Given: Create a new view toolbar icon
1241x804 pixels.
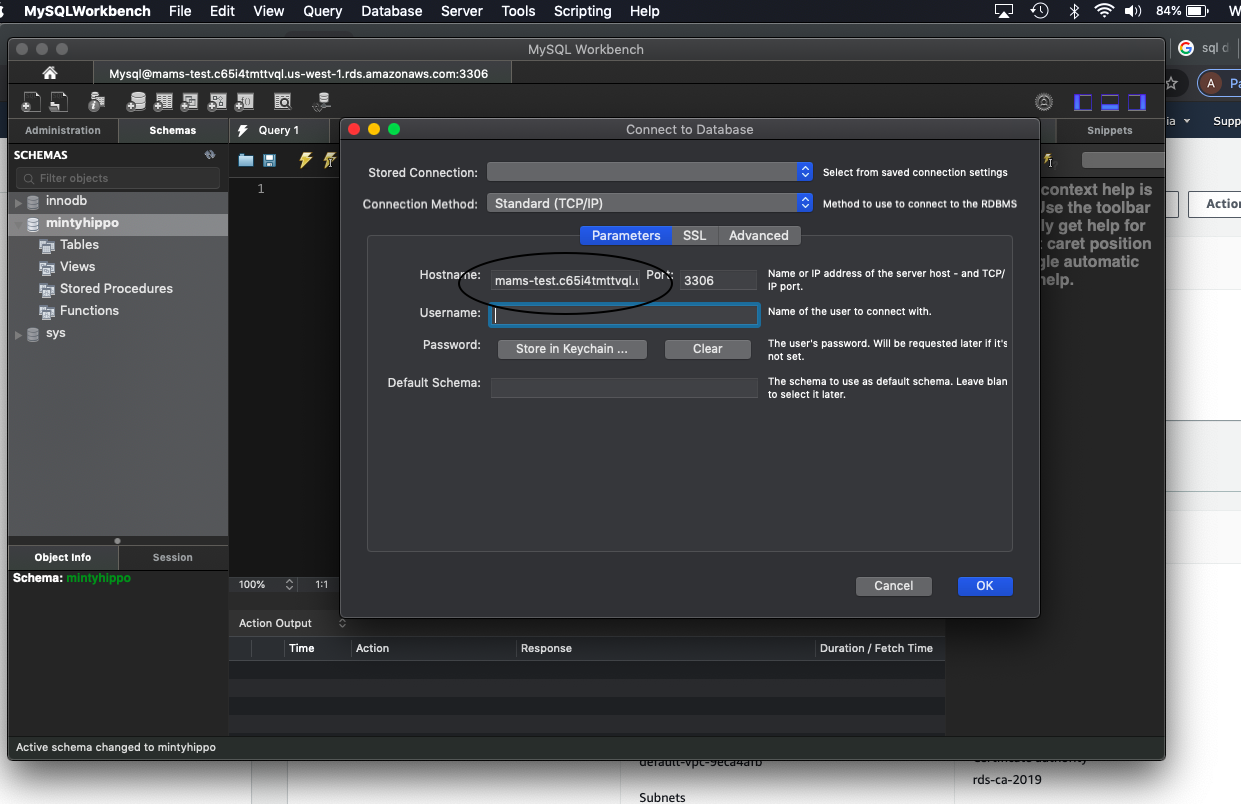Looking at the screenshot, I should click(x=190, y=101).
